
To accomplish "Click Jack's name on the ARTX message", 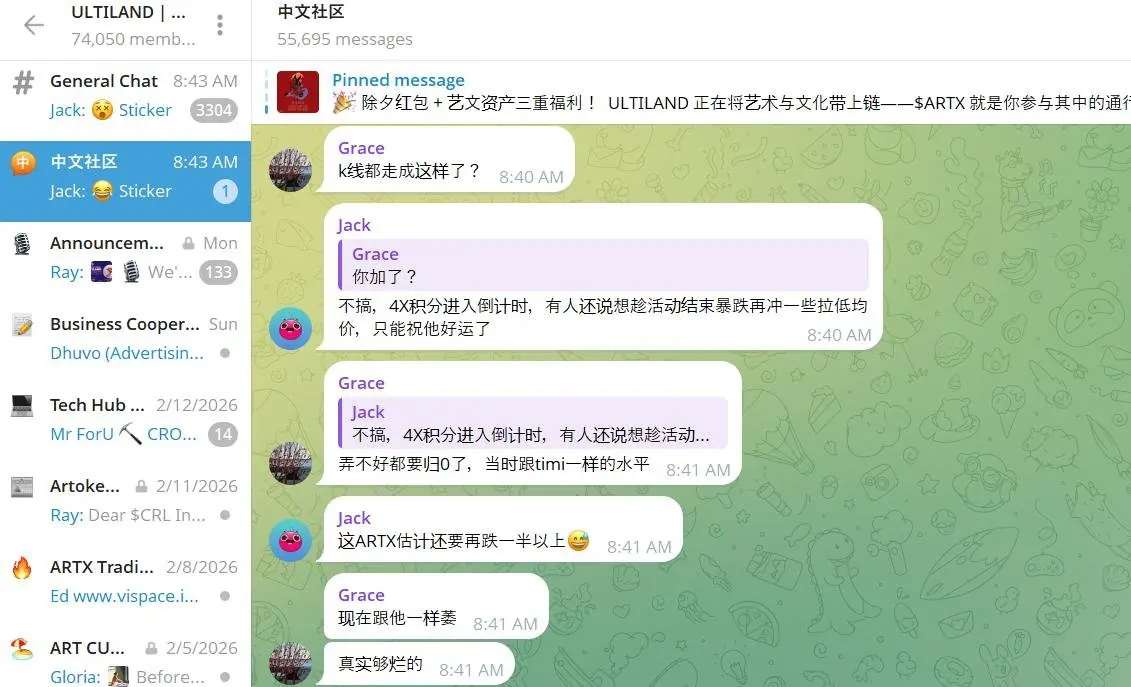I will (x=354, y=518).
